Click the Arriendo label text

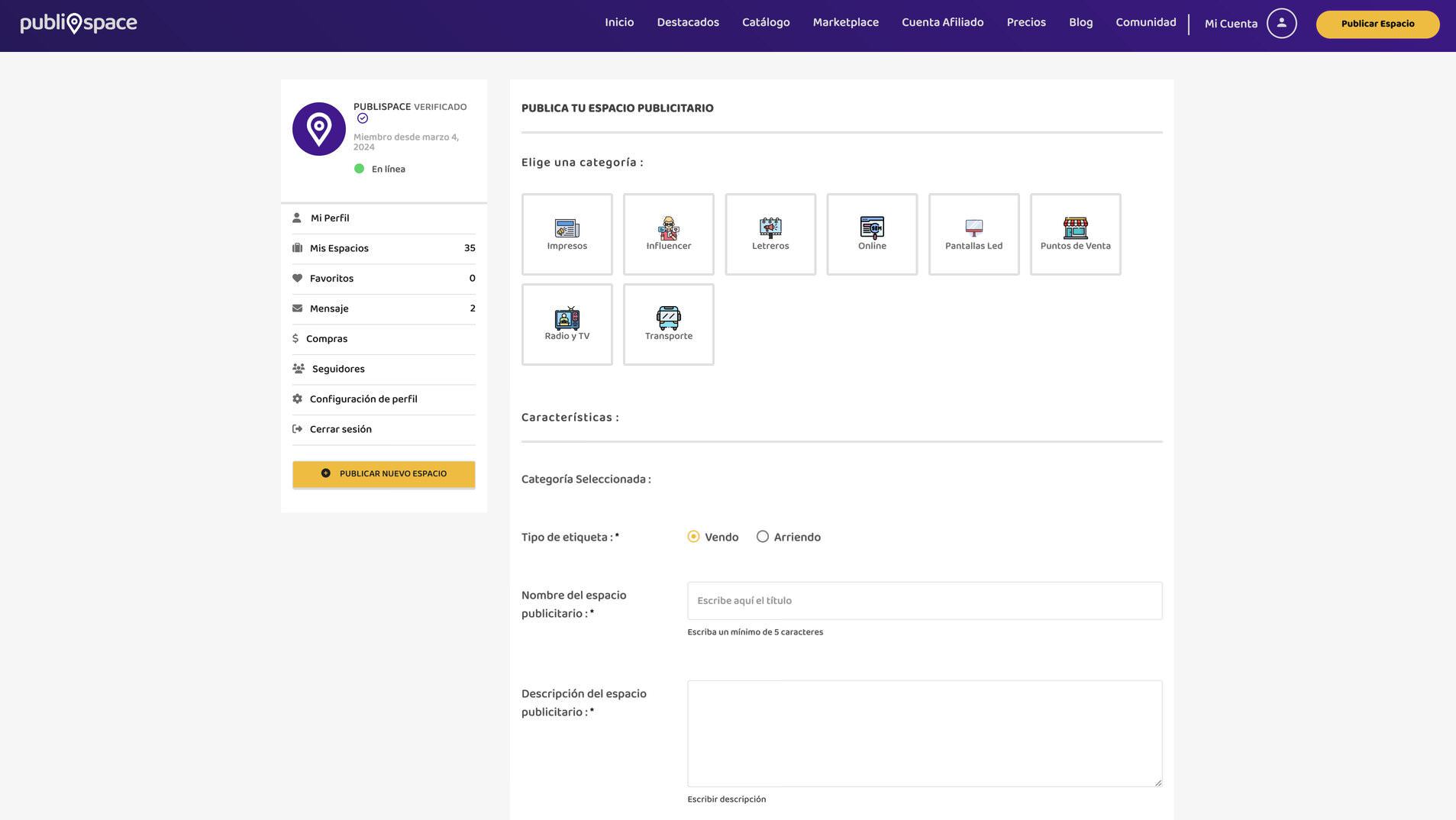click(797, 537)
